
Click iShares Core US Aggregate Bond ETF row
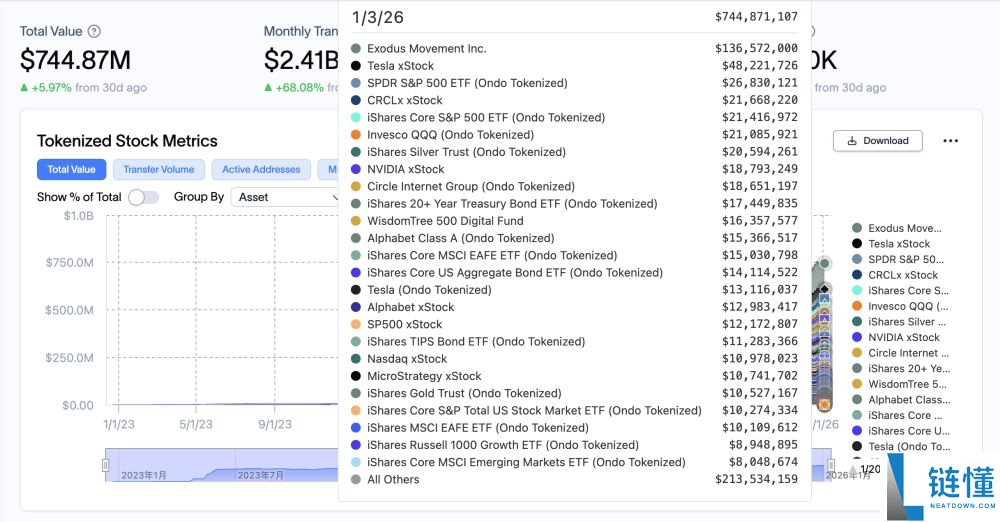pyautogui.click(x=574, y=272)
